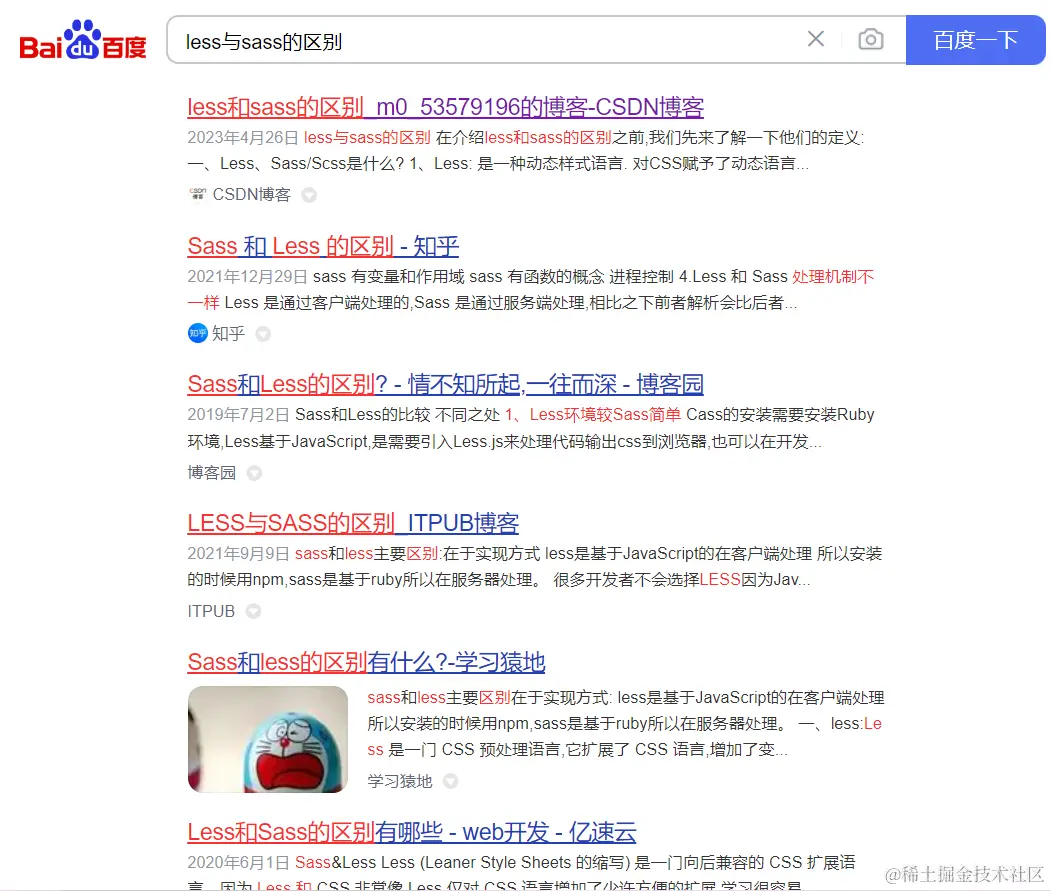Click the Doraemon thumbnail image
1051x891 pixels.
pyautogui.click(x=268, y=739)
